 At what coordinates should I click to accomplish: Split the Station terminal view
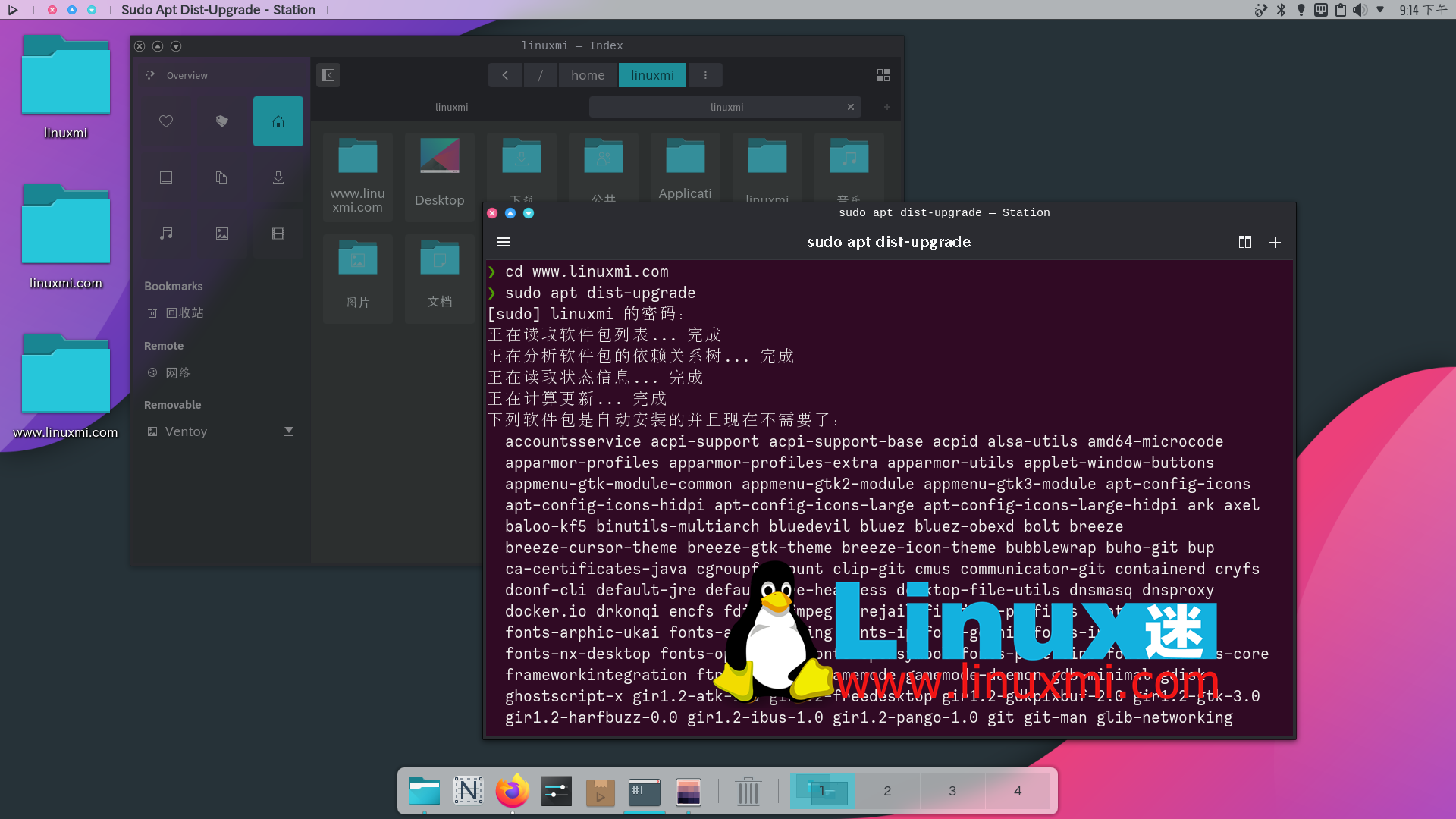click(1244, 242)
